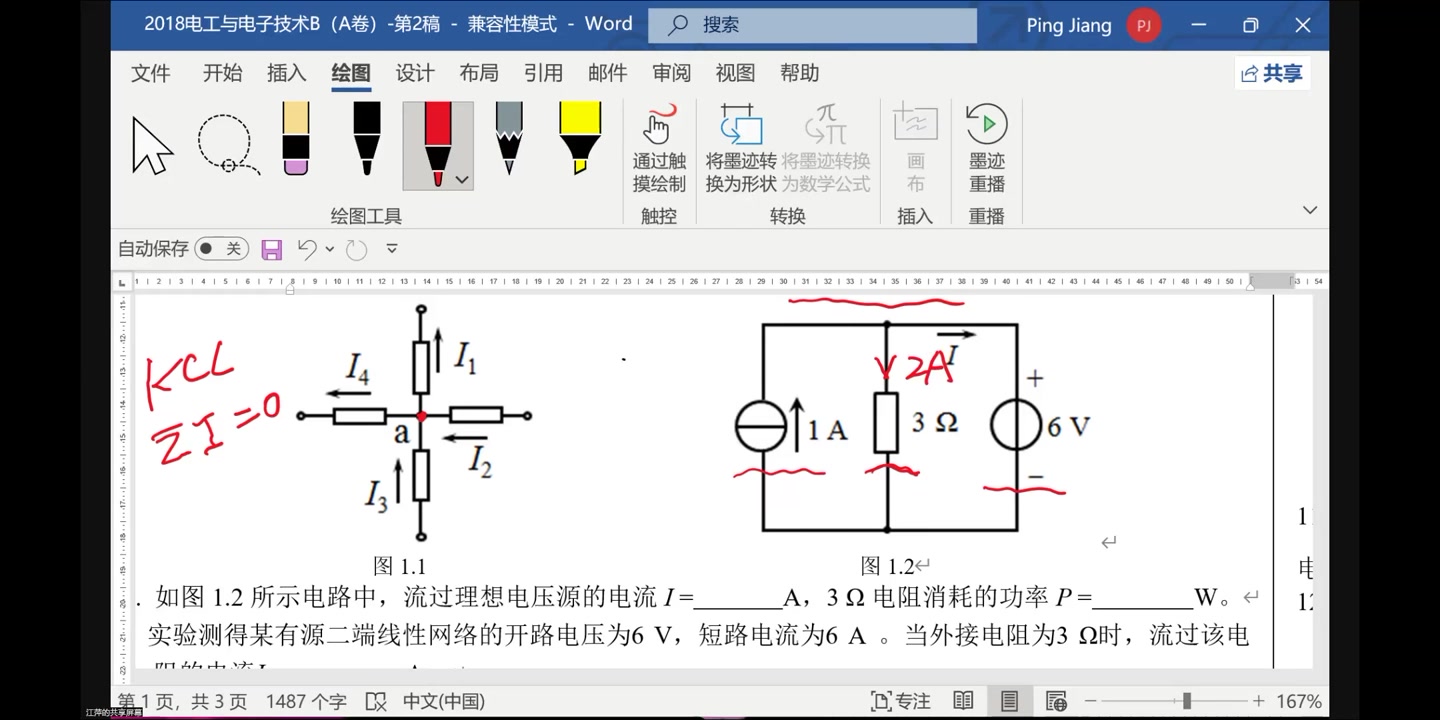Toggle Draw with Touch (通过触摸绘制)
The width and height of the screenshot is (1440, 720).
coord(659,148)
